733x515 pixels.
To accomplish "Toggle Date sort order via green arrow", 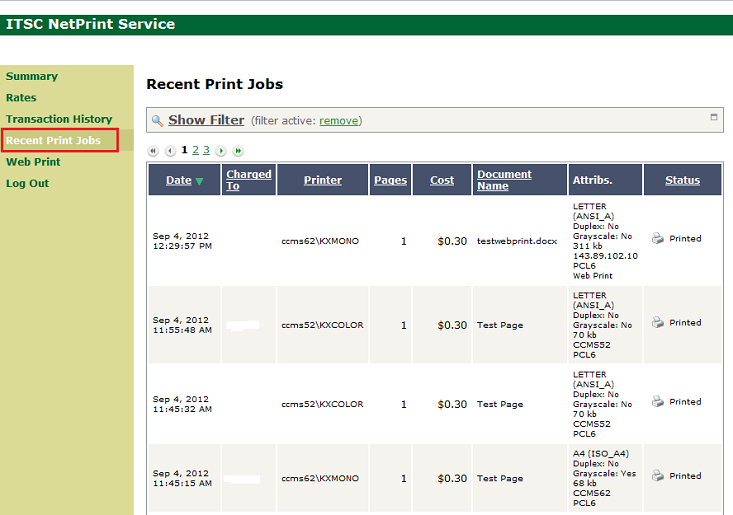I will click(x=199, y=181).
